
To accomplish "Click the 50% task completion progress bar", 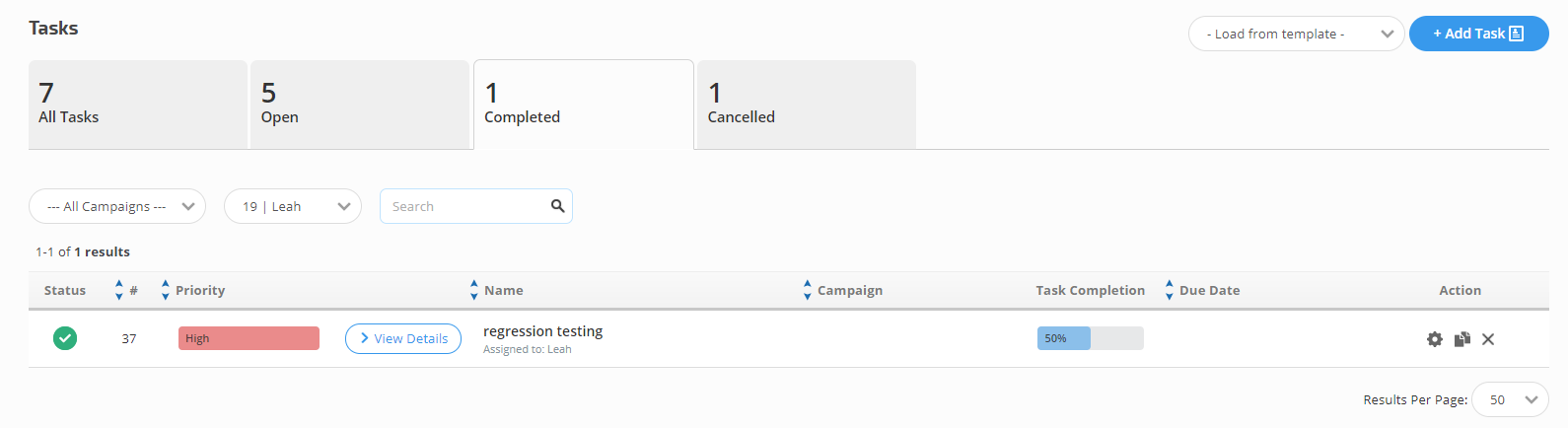I will click(x=1090, y=338).
